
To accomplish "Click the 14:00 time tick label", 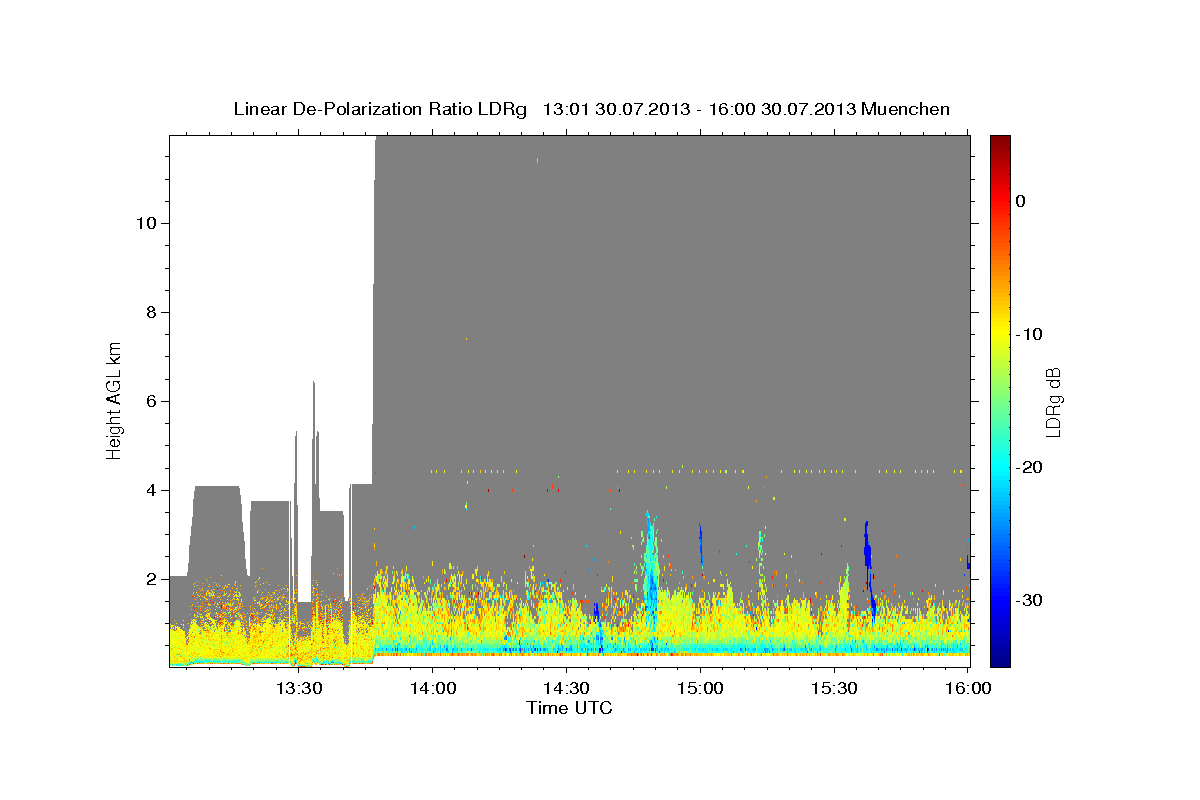I will click(x=432, y=688).
